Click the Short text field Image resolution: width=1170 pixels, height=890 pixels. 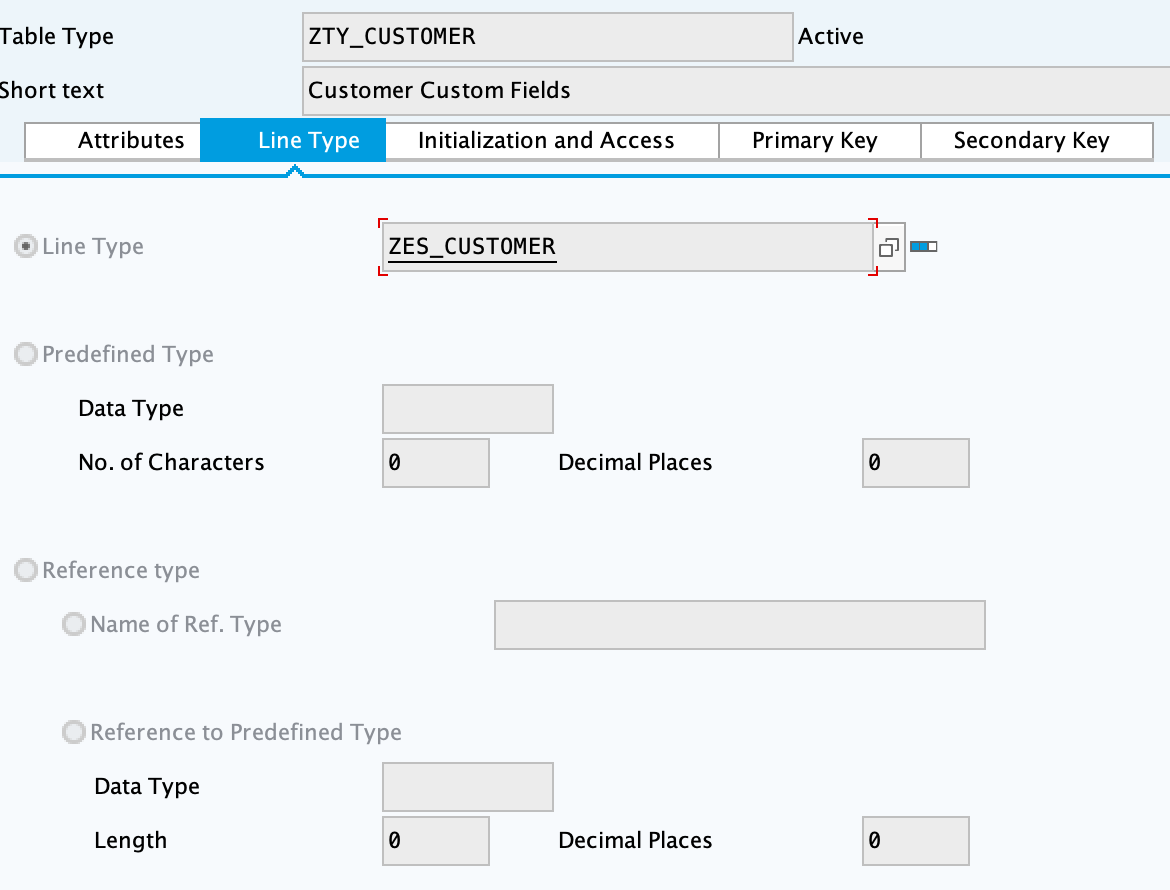[735, 91]
